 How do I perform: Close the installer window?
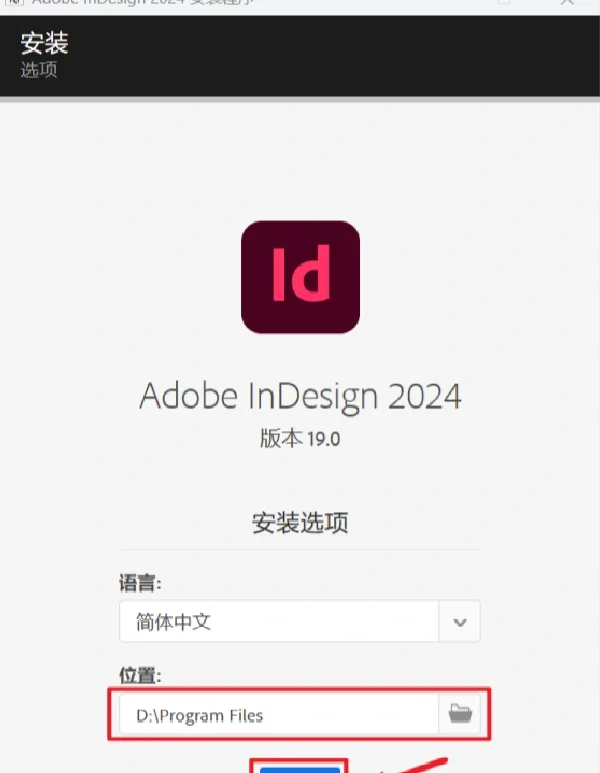coord(567,2)
